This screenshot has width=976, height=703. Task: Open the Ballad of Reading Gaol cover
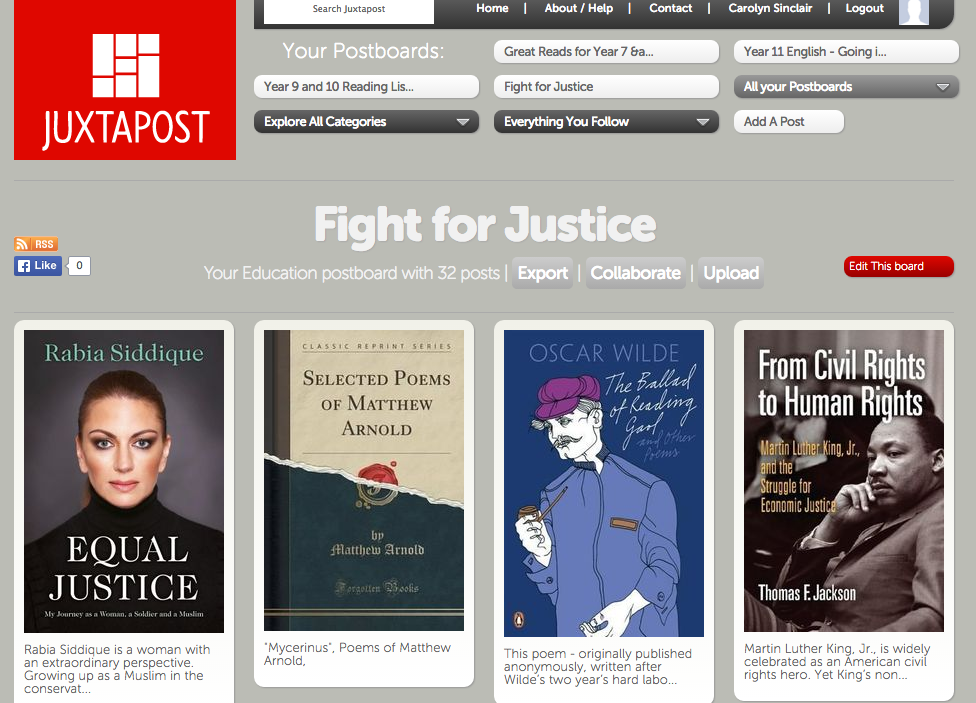[x=604, y=483]
